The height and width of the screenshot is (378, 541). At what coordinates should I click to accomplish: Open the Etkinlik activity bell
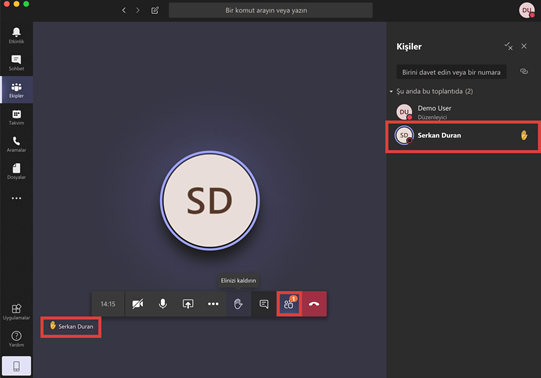[16, 36]
